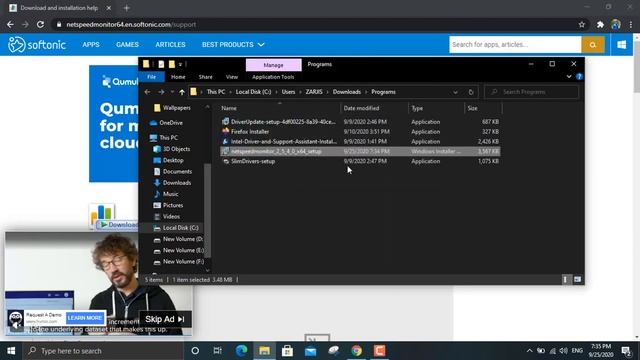Image resolution: width=640 pixels, height=360 pixels.
Task: Show hidden tray icons chevron
Action: 529,351
